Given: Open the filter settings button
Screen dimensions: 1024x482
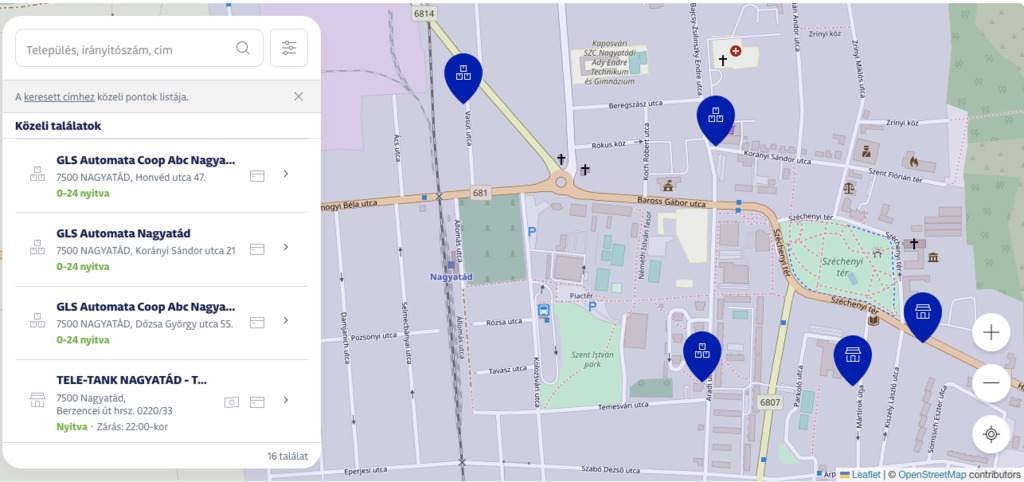Looking at the screenshot, I should pos(289,48).
